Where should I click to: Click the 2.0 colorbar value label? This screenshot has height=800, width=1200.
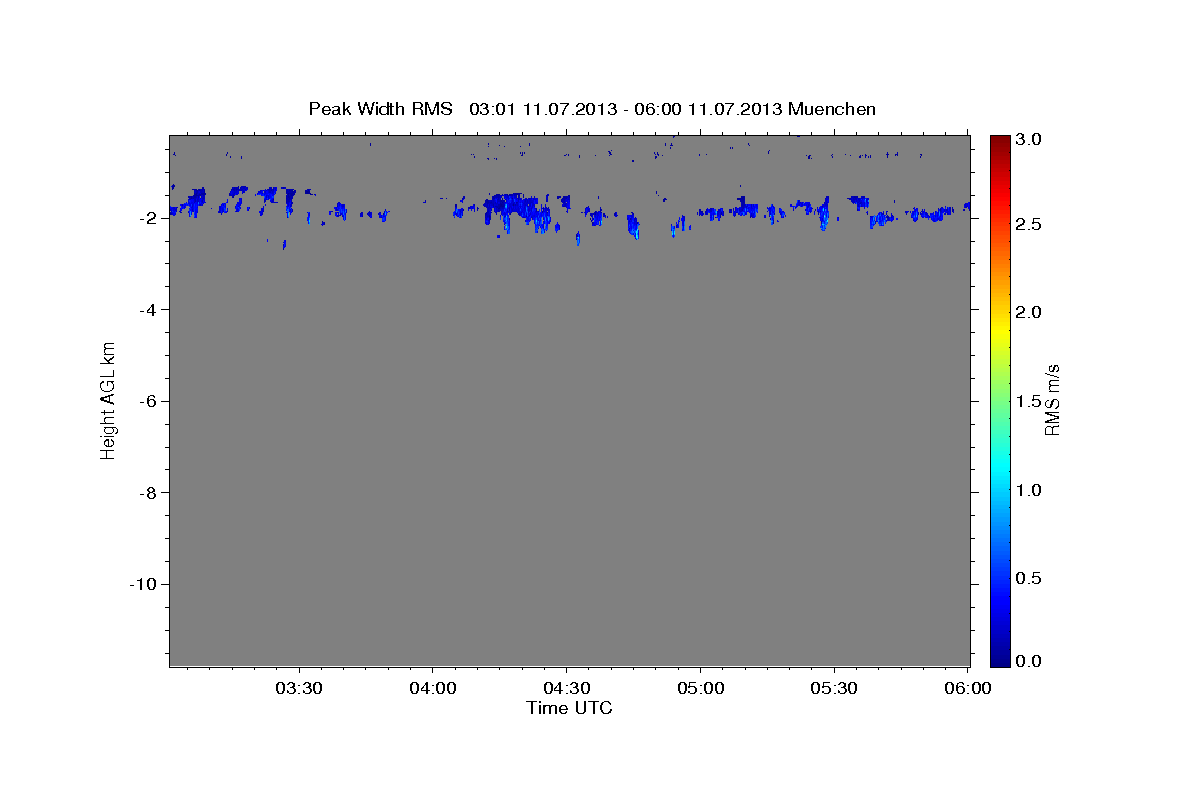point(1030,312)
